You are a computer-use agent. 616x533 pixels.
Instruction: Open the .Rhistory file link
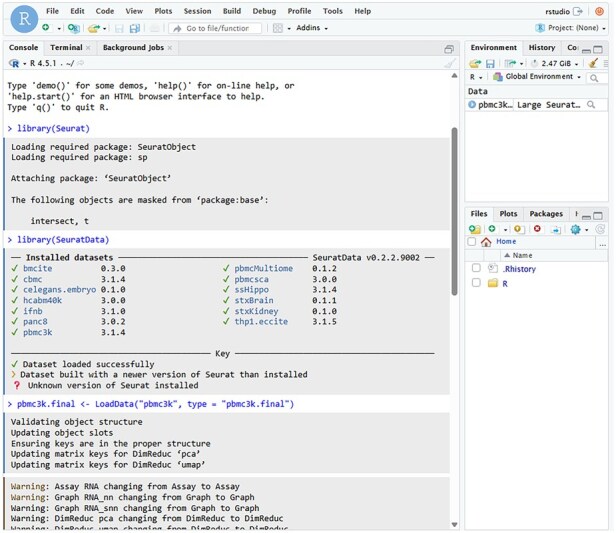coord(519,269)
